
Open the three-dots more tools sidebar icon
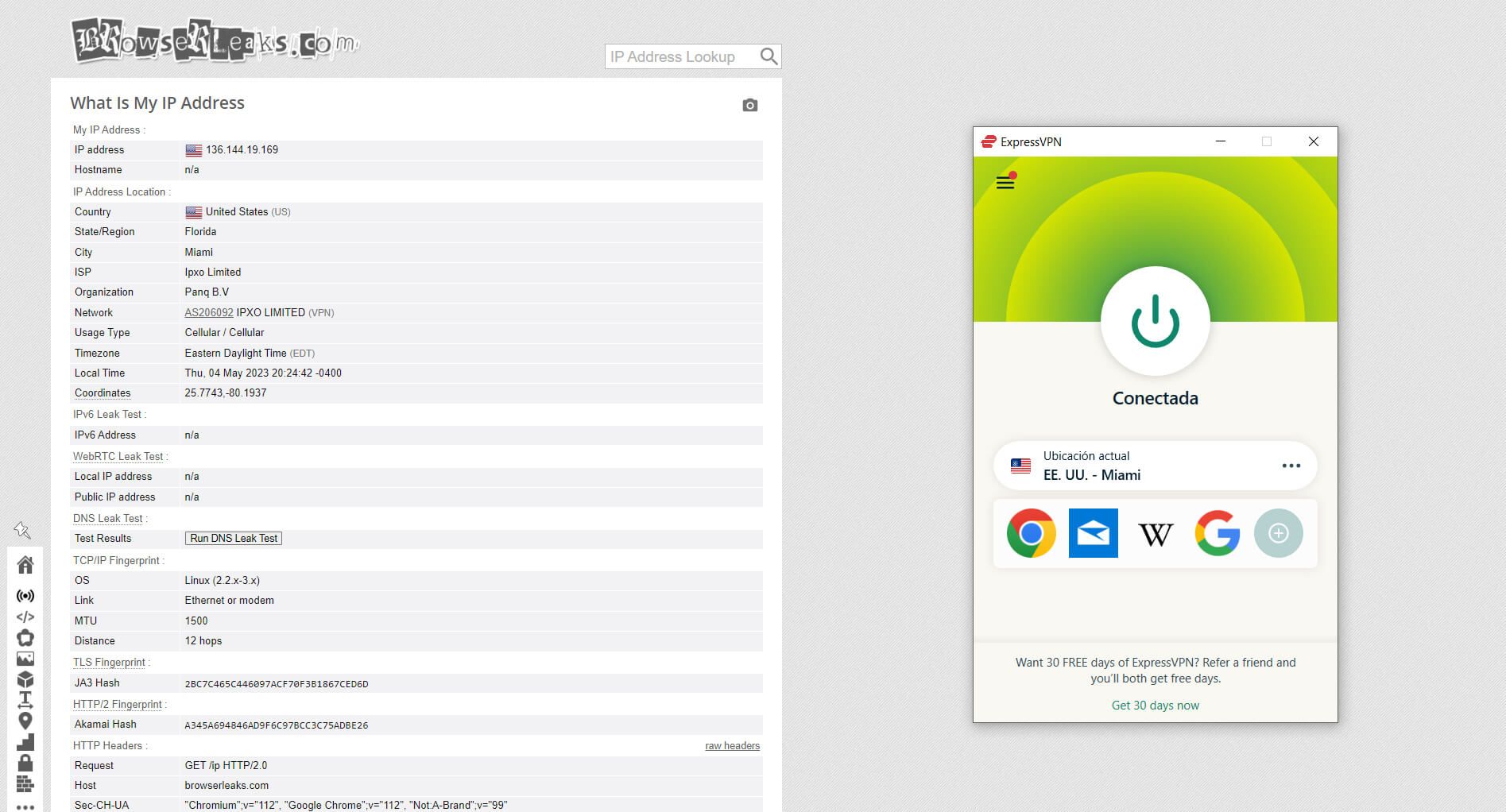coord(25,806)
